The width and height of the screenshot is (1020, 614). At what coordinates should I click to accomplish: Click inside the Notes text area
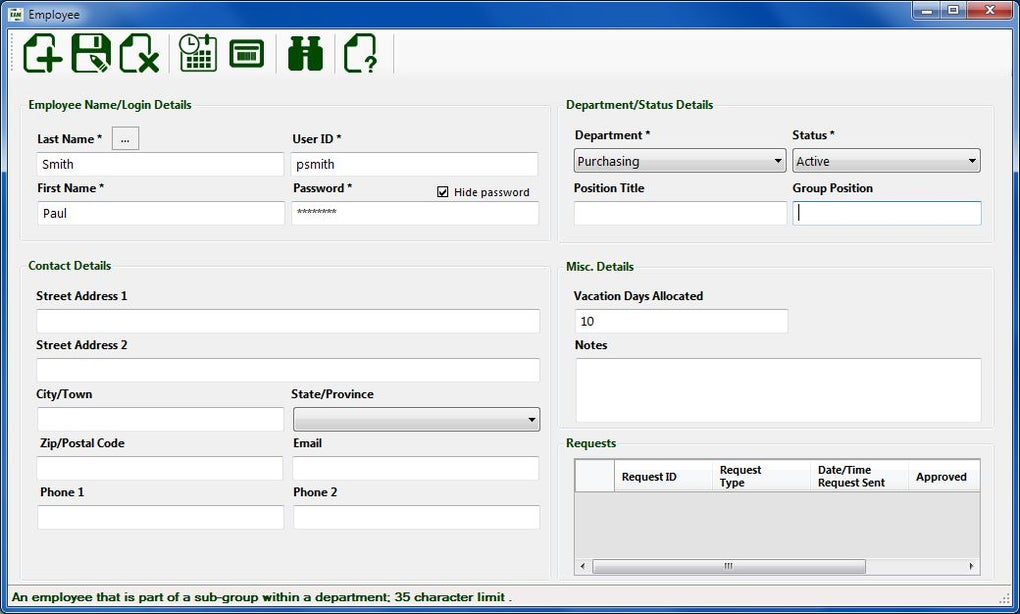777,390
